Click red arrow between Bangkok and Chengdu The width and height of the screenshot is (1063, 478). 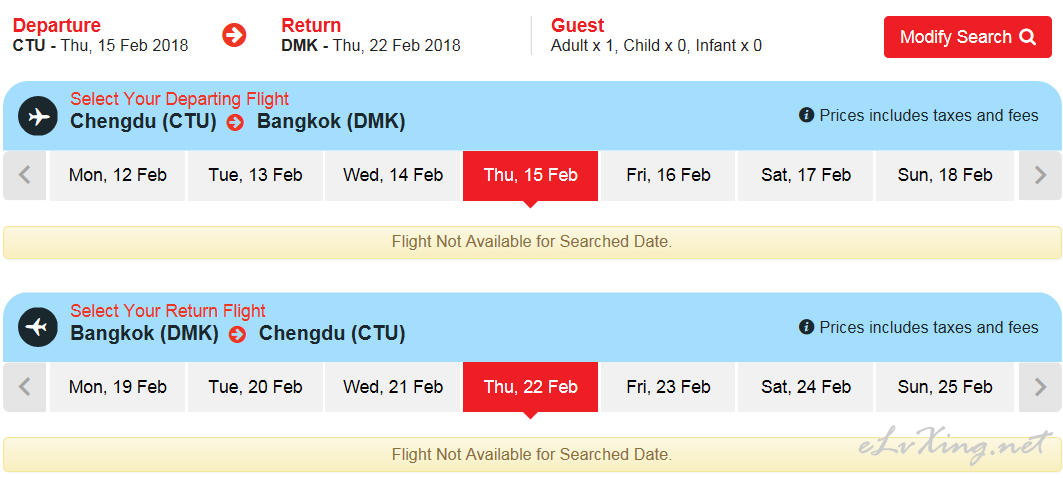pyautogui.click(x=237, y=334)
